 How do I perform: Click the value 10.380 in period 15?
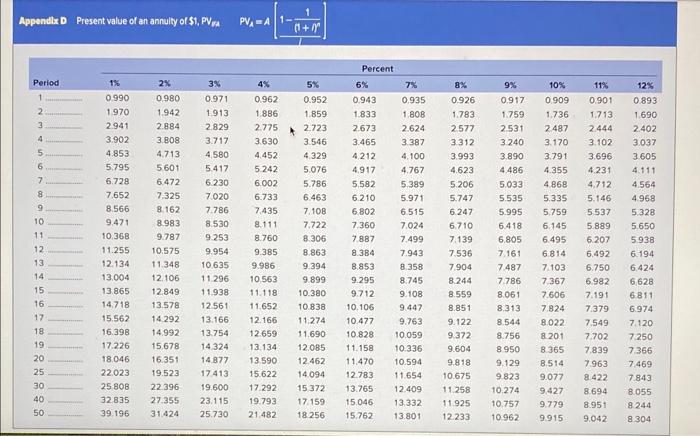click(x=312, y=293)
